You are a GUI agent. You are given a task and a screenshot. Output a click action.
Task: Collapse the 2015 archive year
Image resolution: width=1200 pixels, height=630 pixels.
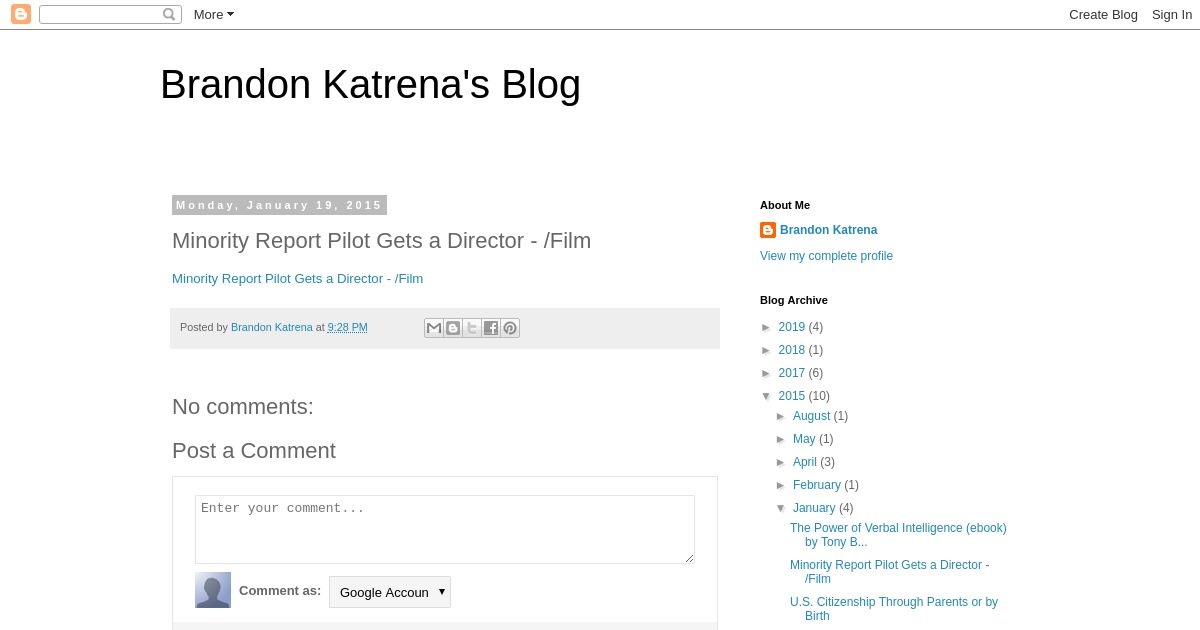(x=768, y=397)
